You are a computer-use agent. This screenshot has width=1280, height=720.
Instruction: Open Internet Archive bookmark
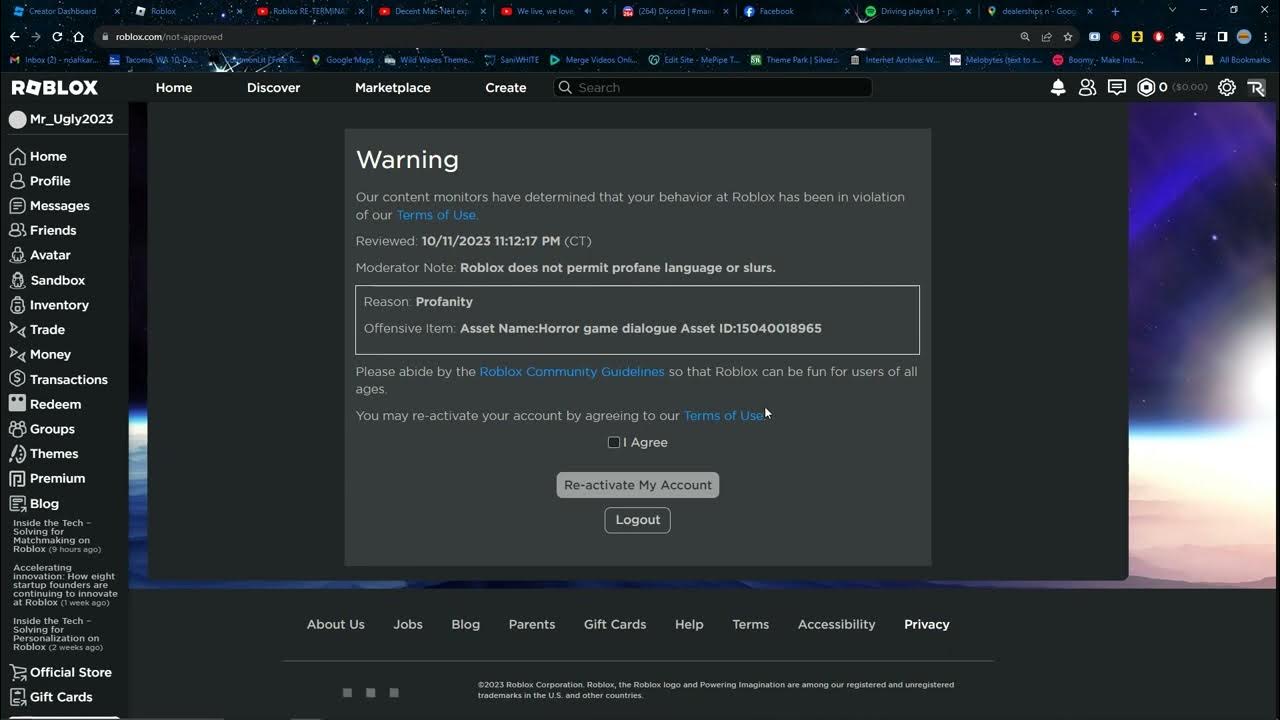895,60
